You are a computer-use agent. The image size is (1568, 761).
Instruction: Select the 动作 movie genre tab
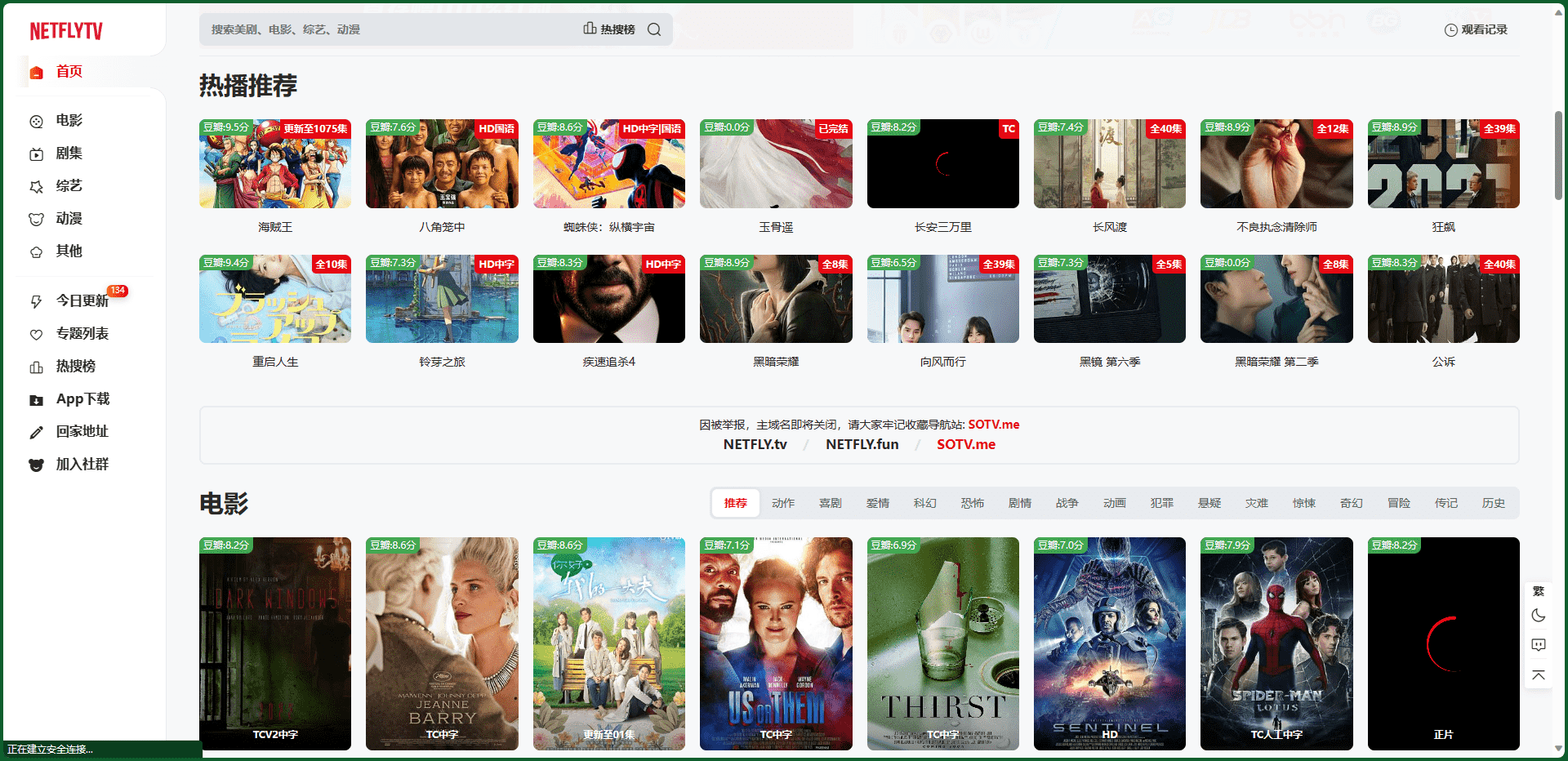[782, 503]
